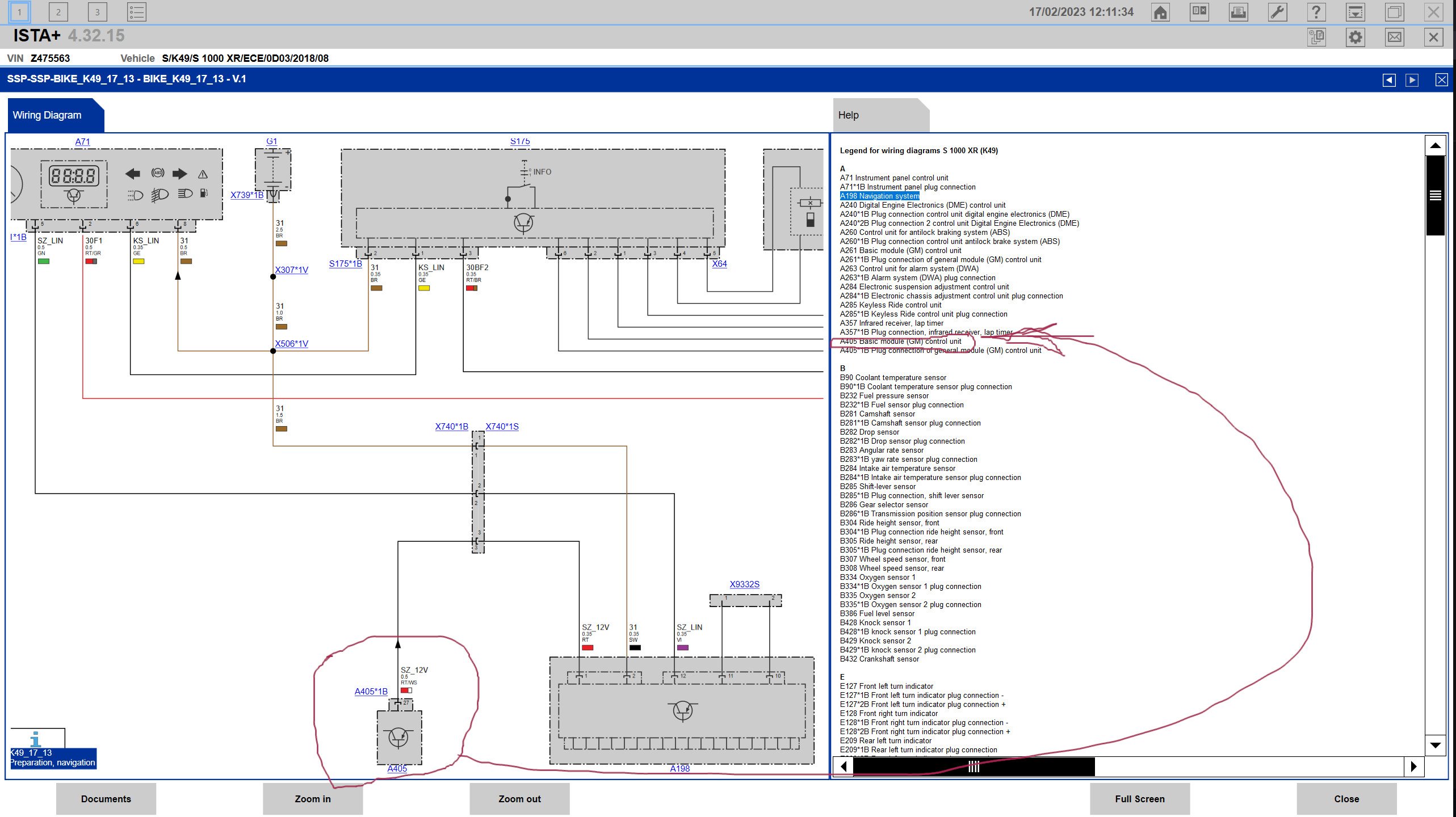1456x817 pixels.
Task: Select session number 3 box
Action: pos(97,12)
